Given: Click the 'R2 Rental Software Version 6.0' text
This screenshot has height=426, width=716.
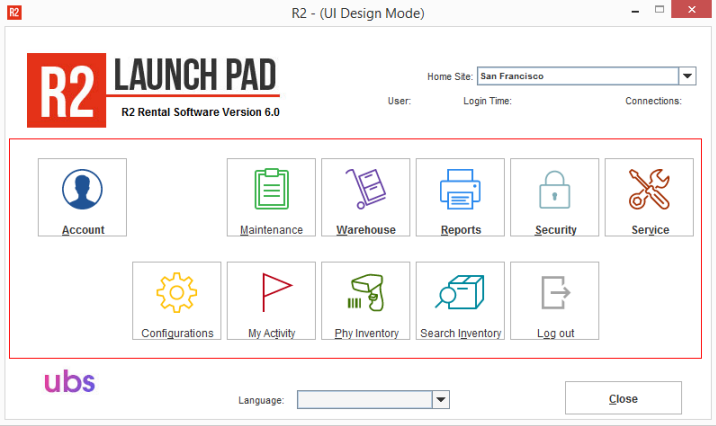Looking at the screenshot, I should tap(200, 112).
